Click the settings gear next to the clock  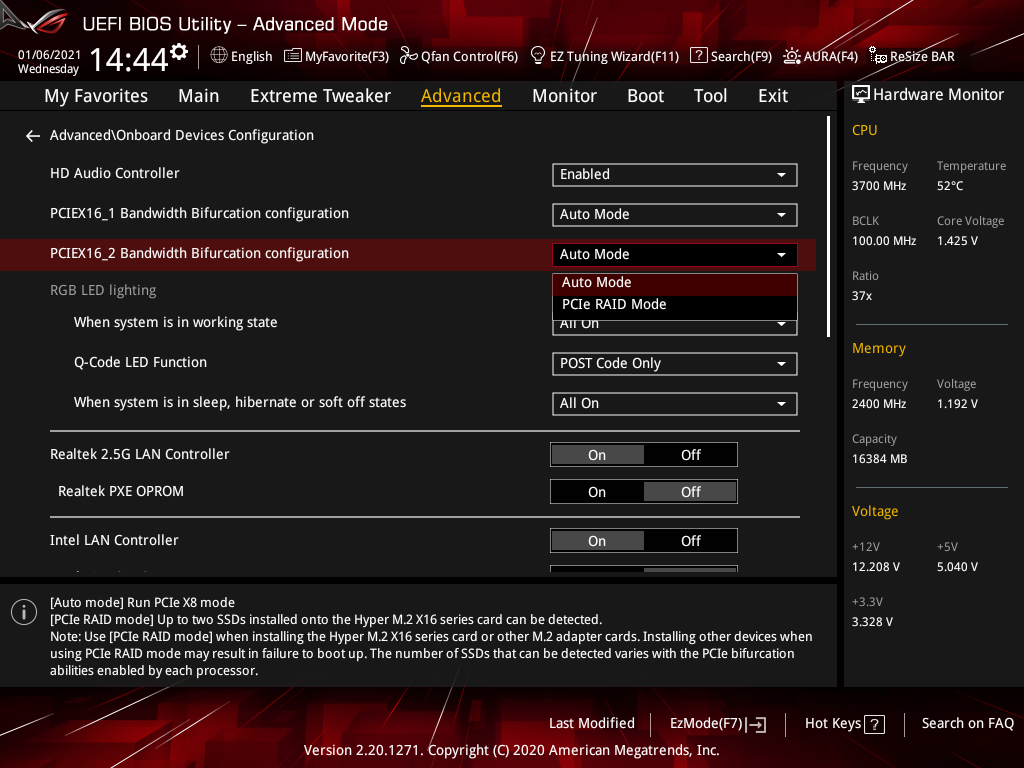(179, 51)
